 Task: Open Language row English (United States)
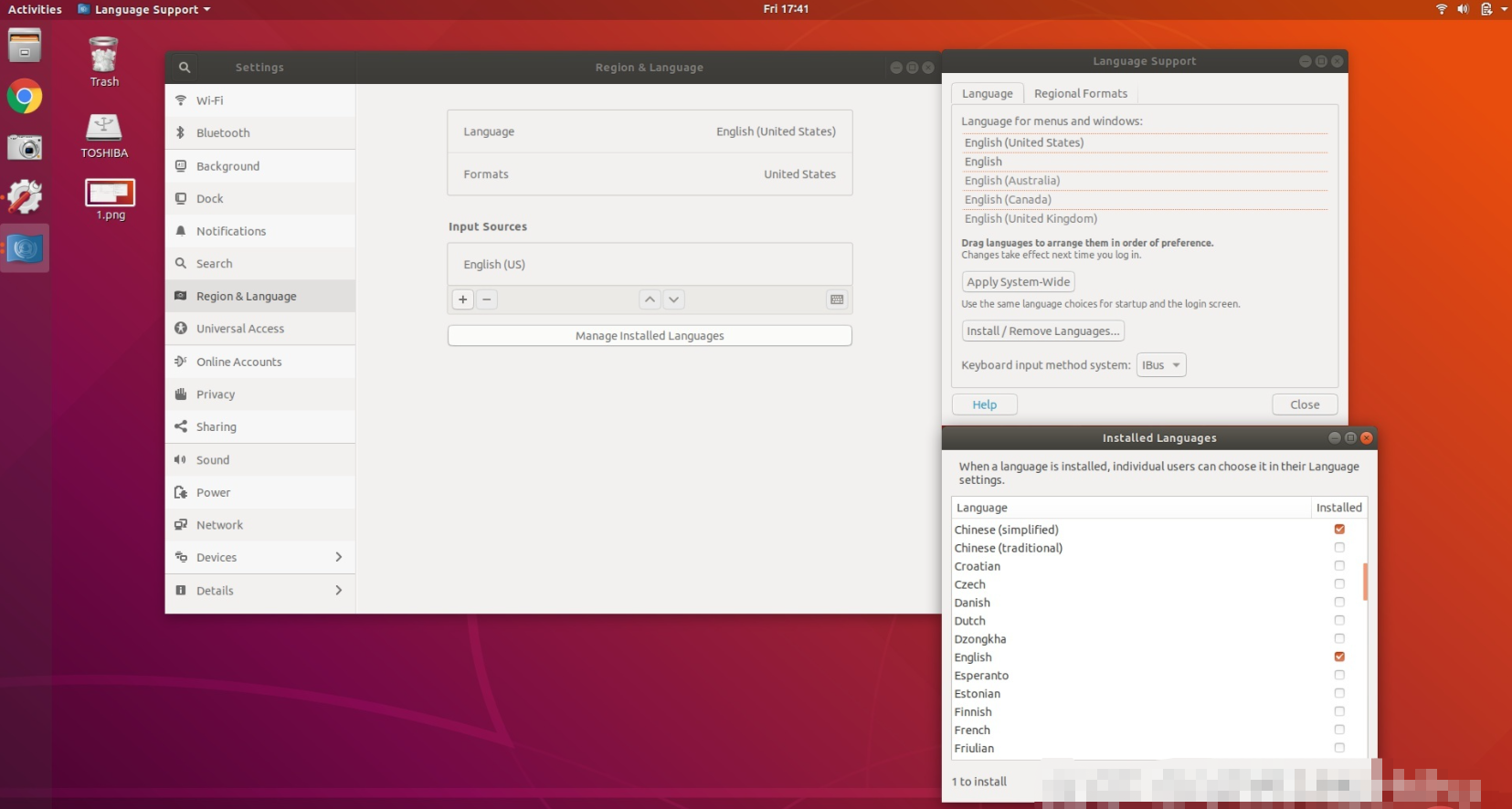click(650, 131)
